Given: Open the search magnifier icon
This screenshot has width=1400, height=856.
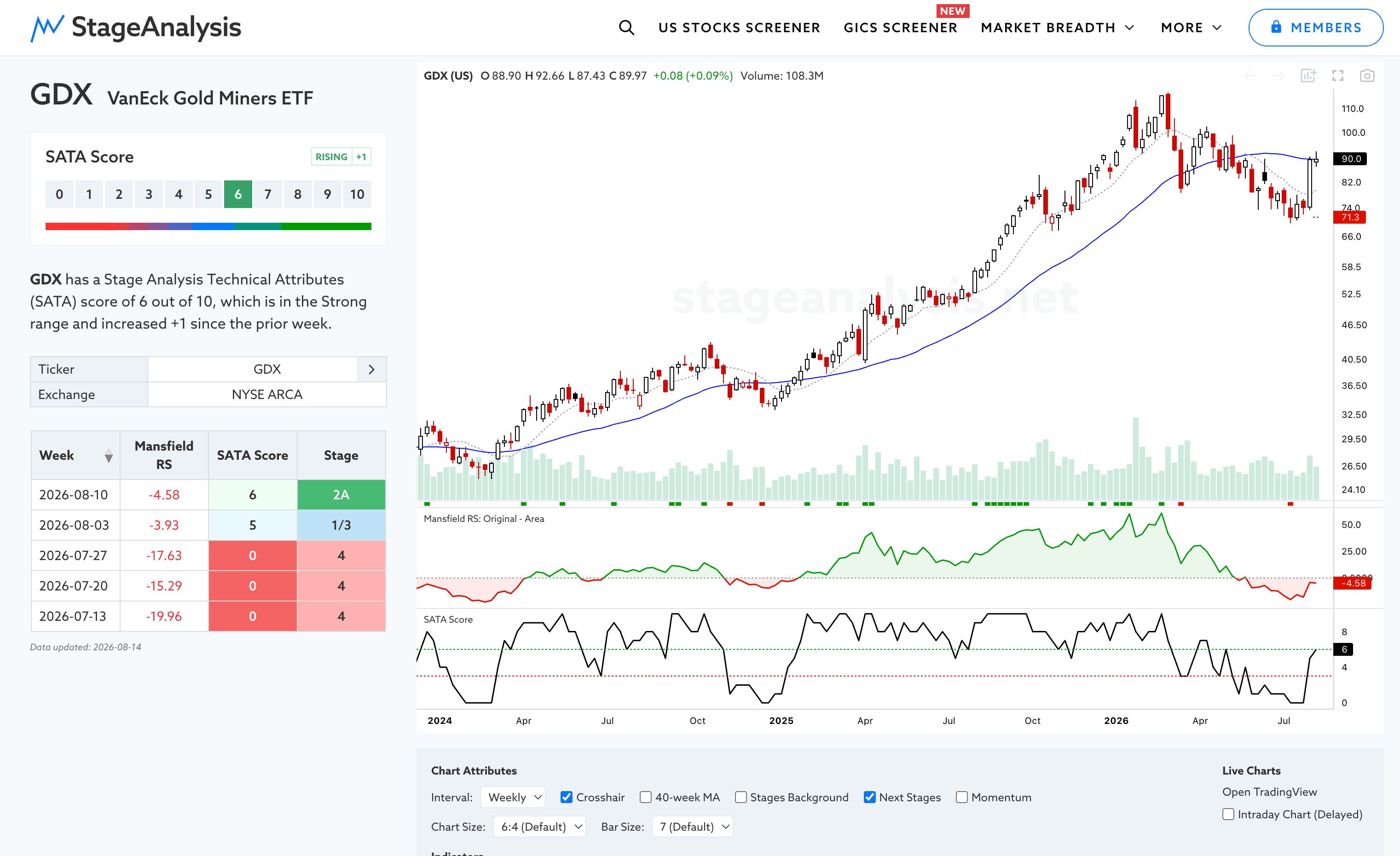Looking at the screenshot, I should click(x=626, y=27).
